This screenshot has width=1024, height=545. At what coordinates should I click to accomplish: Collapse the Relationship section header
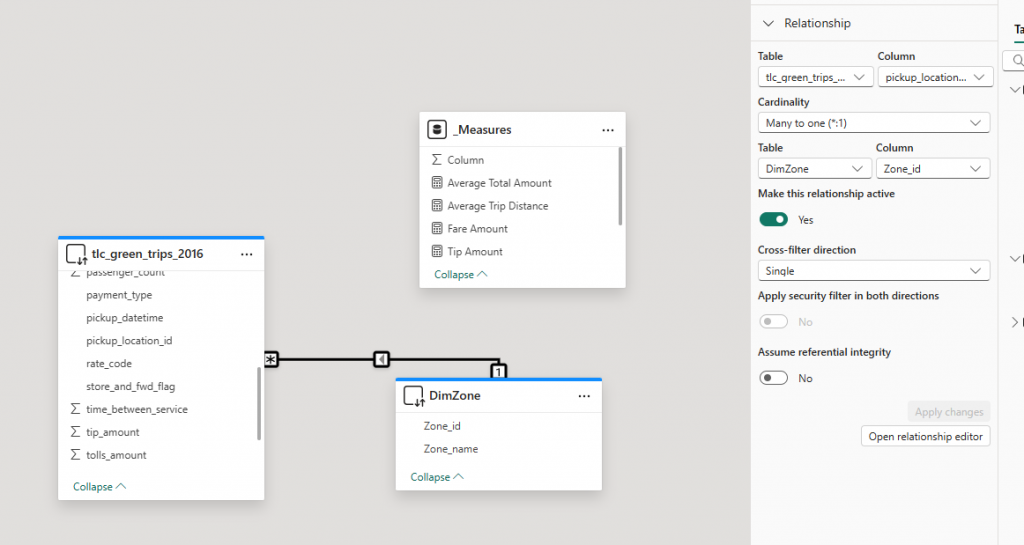(768, 23)
